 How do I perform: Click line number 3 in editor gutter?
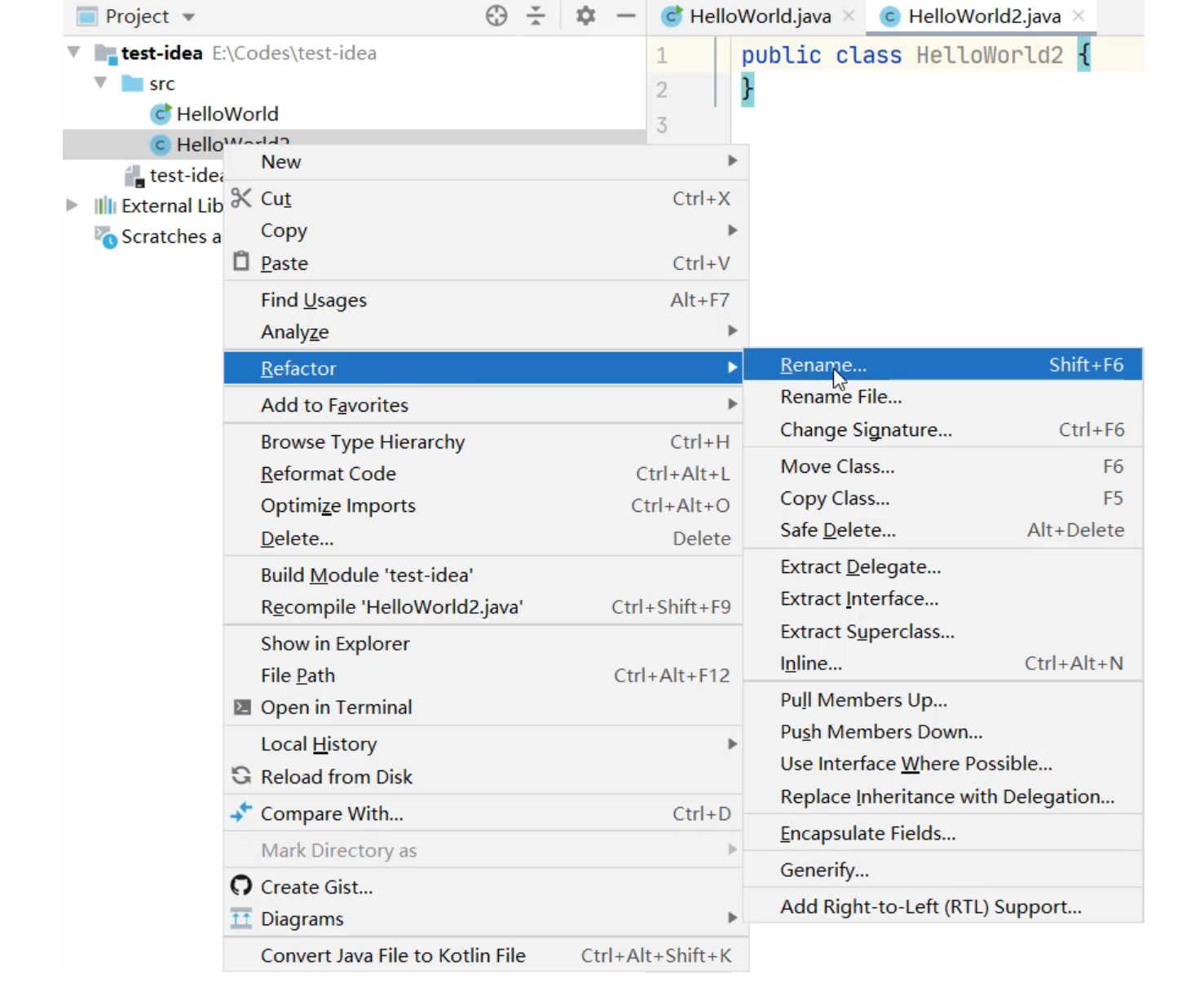coord(662,125)
